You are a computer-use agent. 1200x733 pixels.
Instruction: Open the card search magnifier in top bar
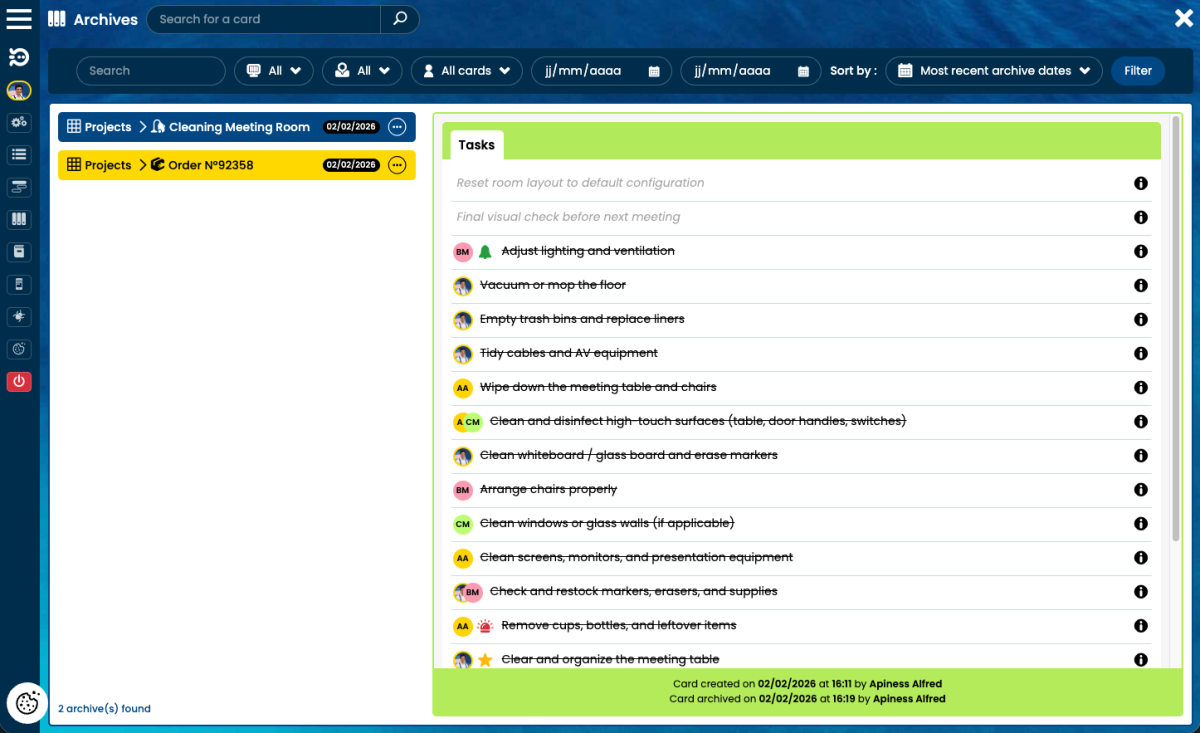pyautogui.click(x=399, y=19)
